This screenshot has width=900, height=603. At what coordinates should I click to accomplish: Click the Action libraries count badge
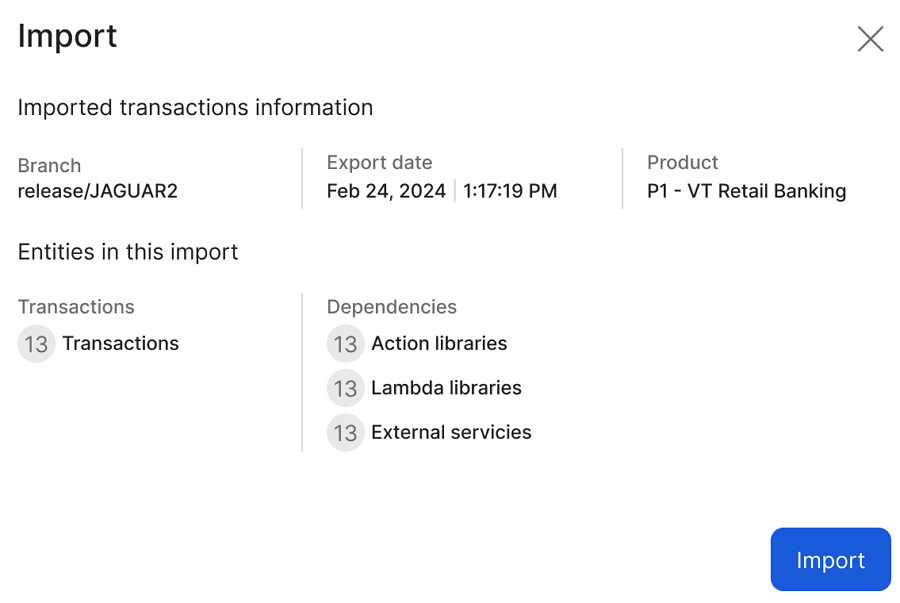[345, 344]
